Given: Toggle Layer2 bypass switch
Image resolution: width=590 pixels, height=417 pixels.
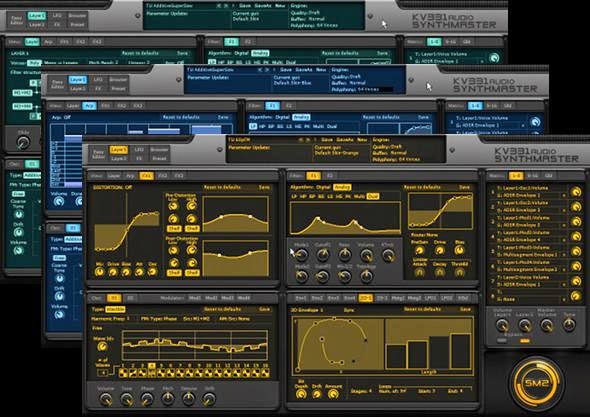Looking at the screenshot, I should click(525, 341).
